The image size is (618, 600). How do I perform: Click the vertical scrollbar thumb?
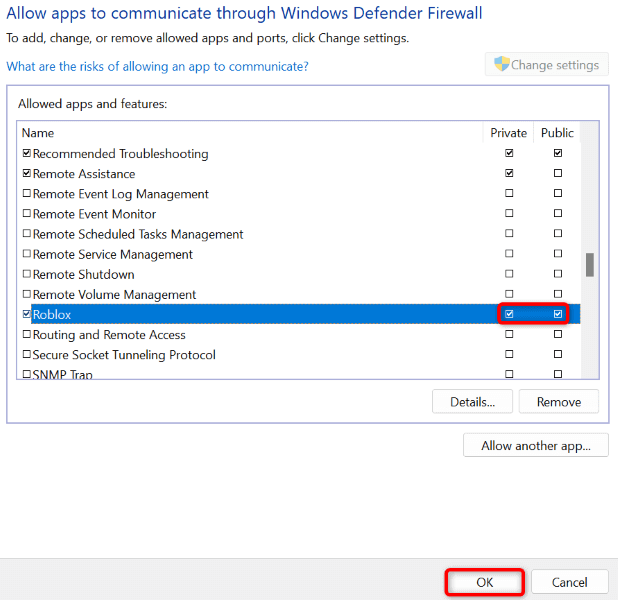[x=590, y=264]
